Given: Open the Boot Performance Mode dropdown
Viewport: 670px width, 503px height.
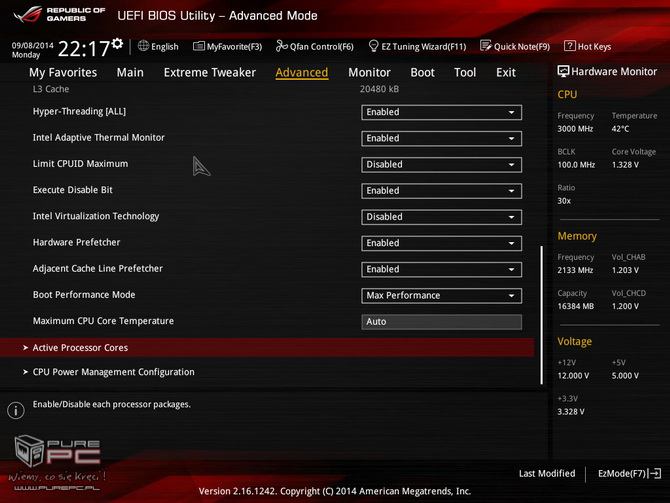Looking at the screenshot, I should coord(441,296).
